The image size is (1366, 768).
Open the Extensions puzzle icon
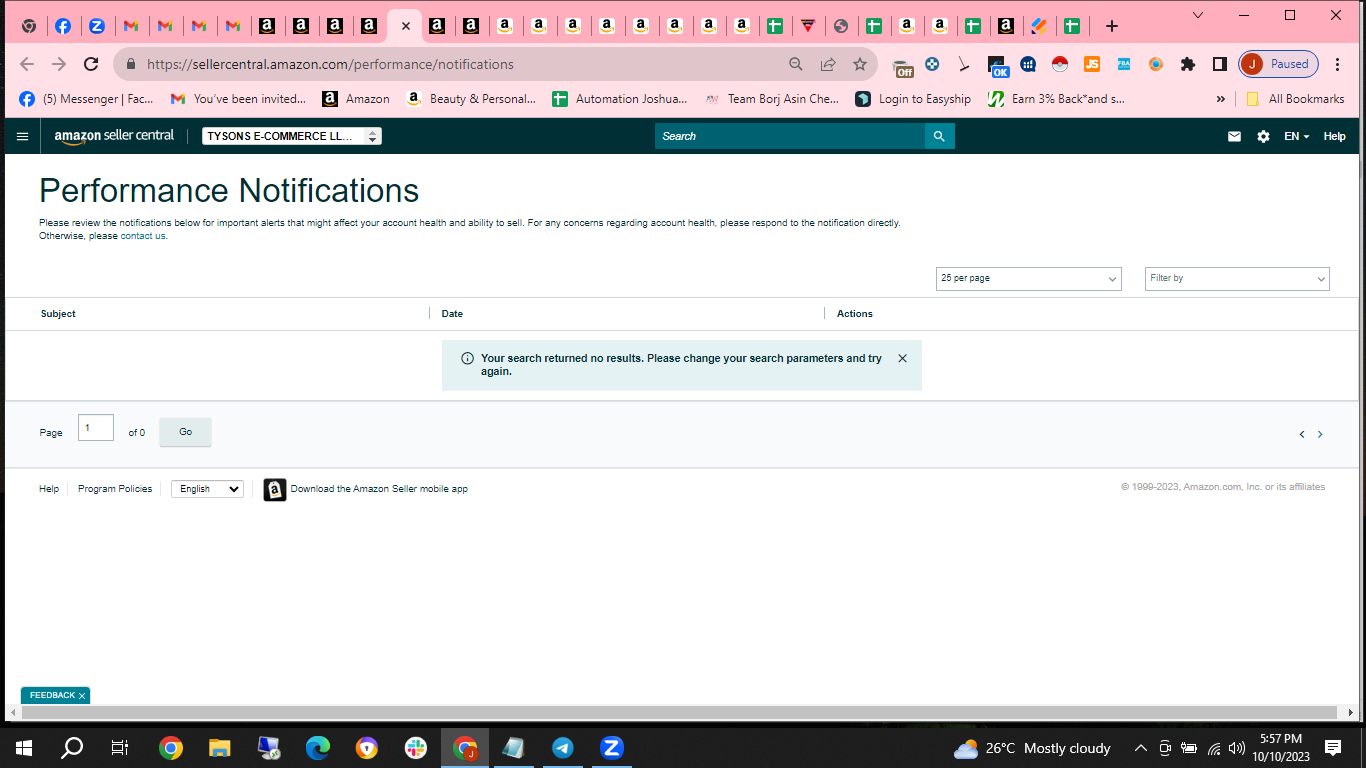pos(1188,64)
